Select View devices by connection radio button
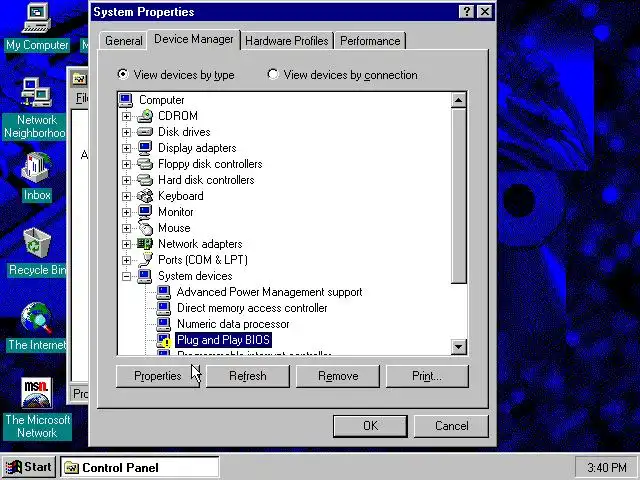This screenshot has width=640, height=480. tap(273, 74)
